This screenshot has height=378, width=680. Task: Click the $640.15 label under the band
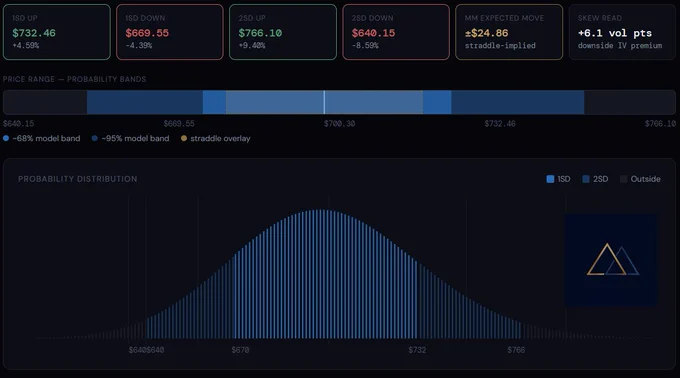point(19,124)
